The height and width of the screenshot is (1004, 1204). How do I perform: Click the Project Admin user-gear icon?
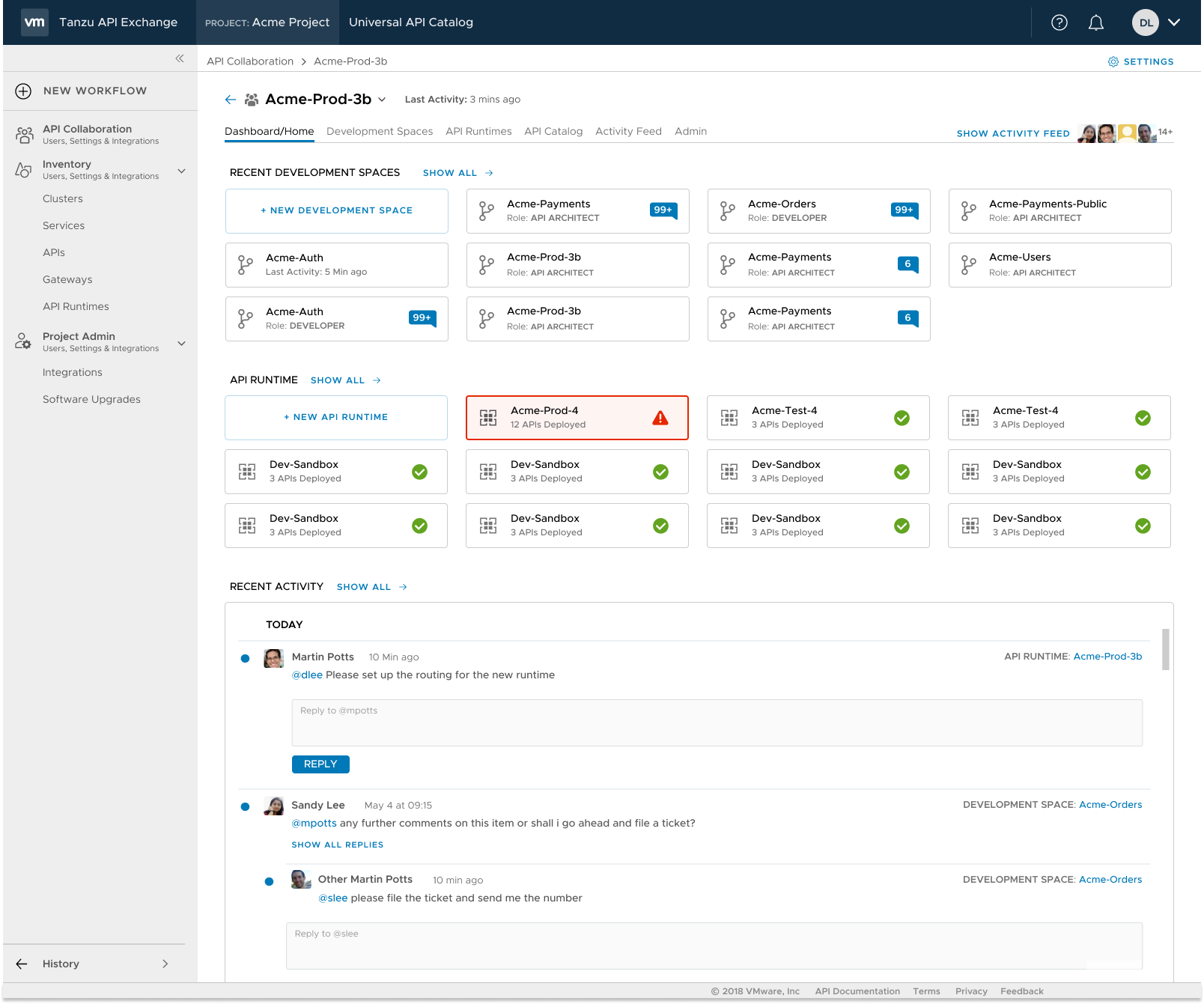click(24, 341)
